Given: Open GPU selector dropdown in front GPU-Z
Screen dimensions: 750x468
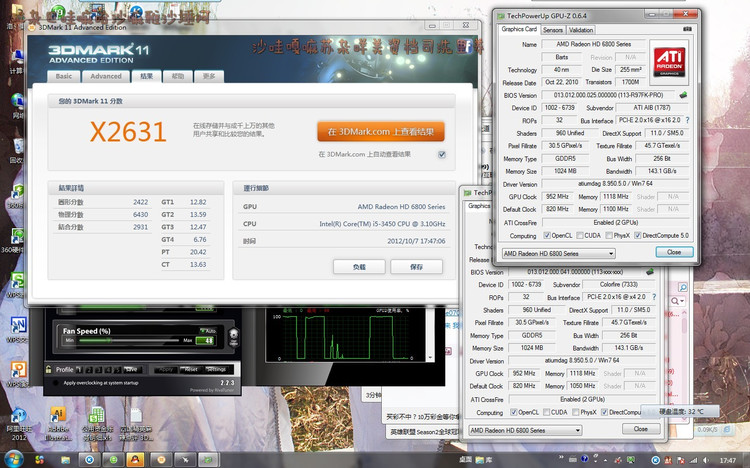Looking at the screenshot, I should tap(559, 253).
